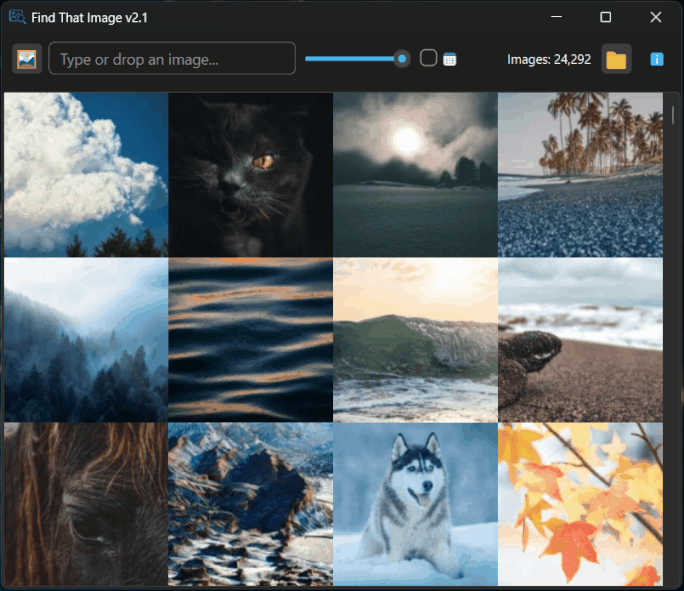Open the husky dog in snow thumbnail
Screen dimensions: 684x591
[x=415, y=504]
